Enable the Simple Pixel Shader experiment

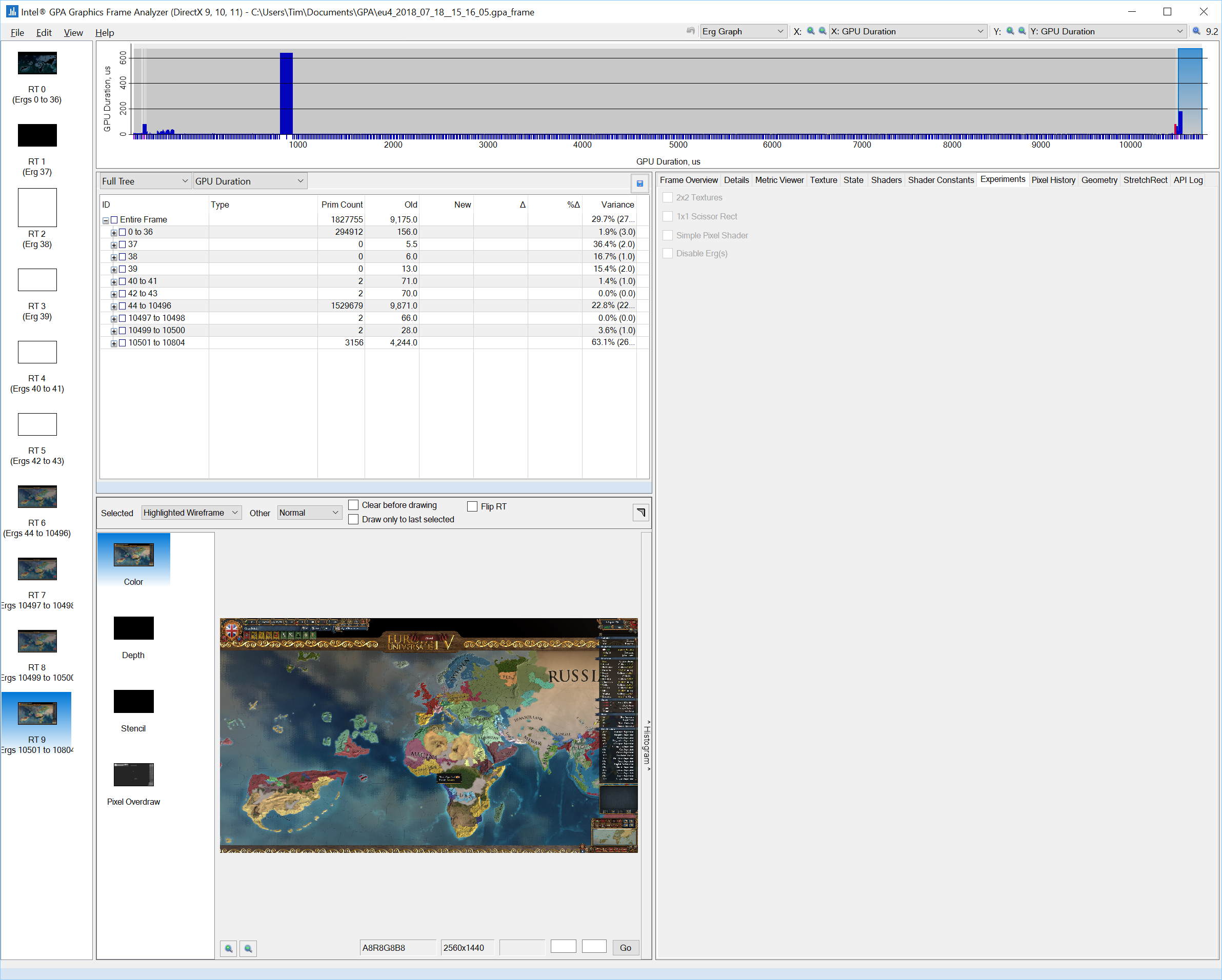coord(668,235)
